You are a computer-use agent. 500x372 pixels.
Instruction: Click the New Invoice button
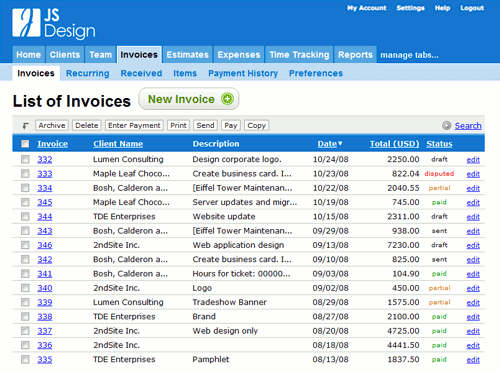[189, 99]
